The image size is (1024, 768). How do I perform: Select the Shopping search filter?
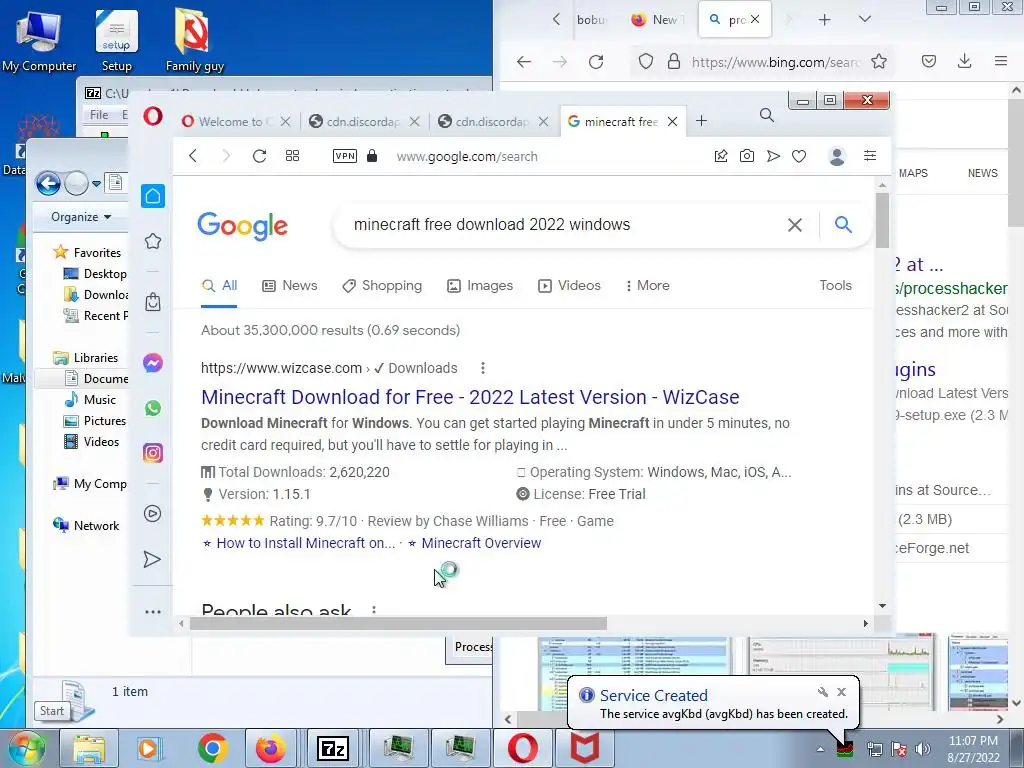click(382, 285)
